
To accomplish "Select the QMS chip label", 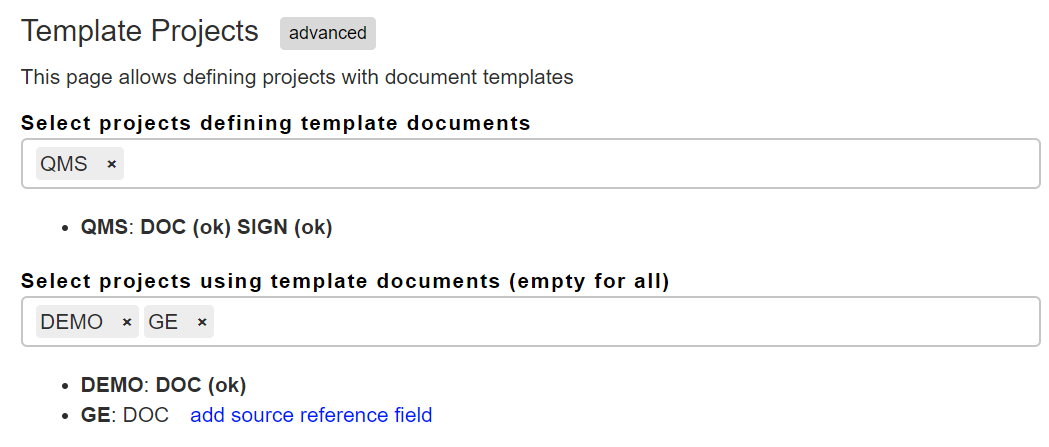I will (64, 164).
